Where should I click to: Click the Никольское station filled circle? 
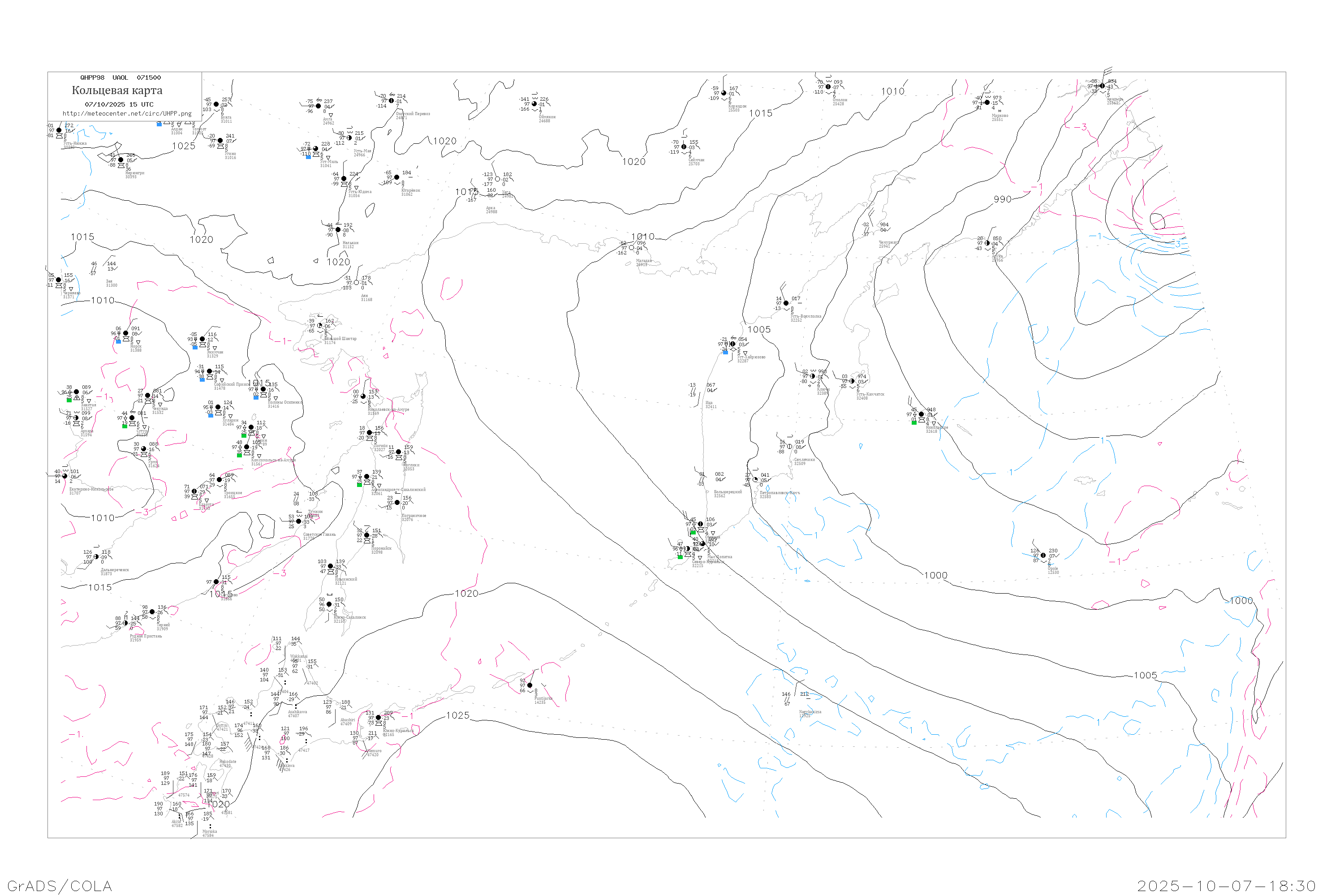tap(921, 414)
